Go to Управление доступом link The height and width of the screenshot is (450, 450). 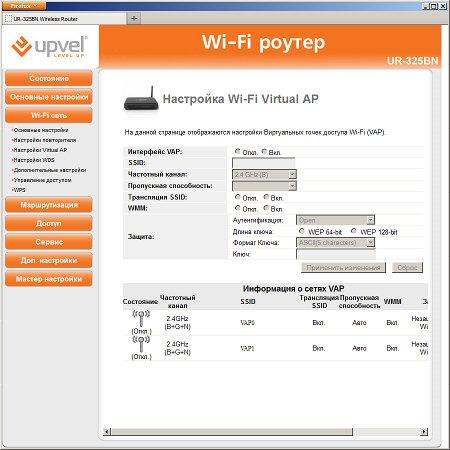(42, 180)
